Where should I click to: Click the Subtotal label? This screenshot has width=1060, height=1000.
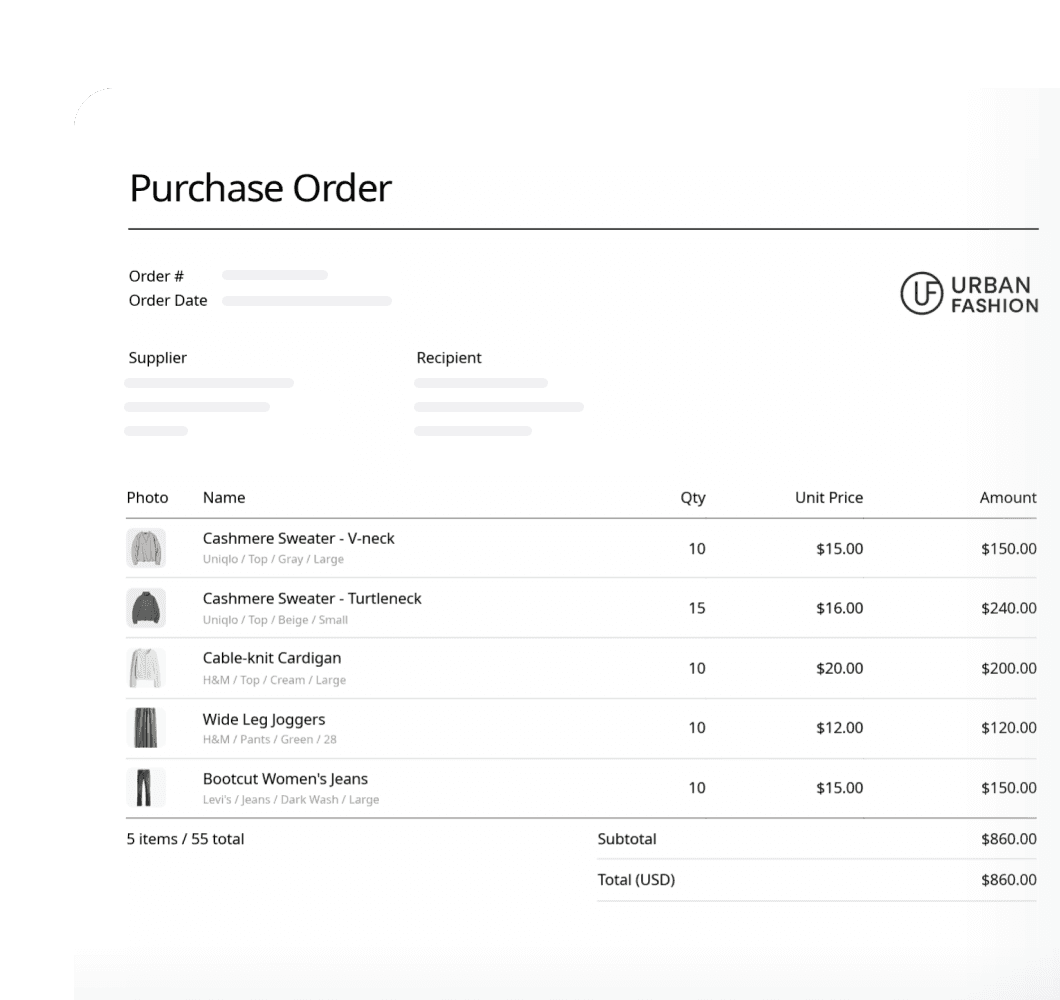[x=627, y=839]
